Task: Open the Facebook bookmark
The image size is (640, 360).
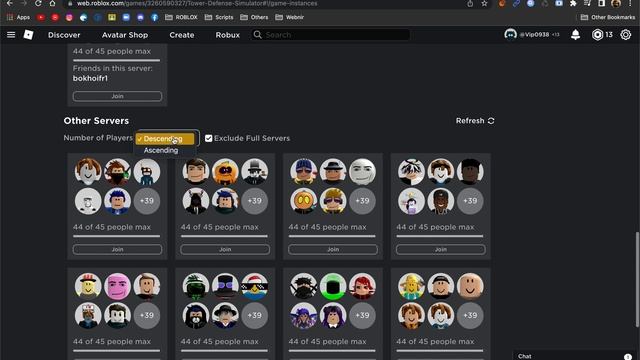Action: 154,17
